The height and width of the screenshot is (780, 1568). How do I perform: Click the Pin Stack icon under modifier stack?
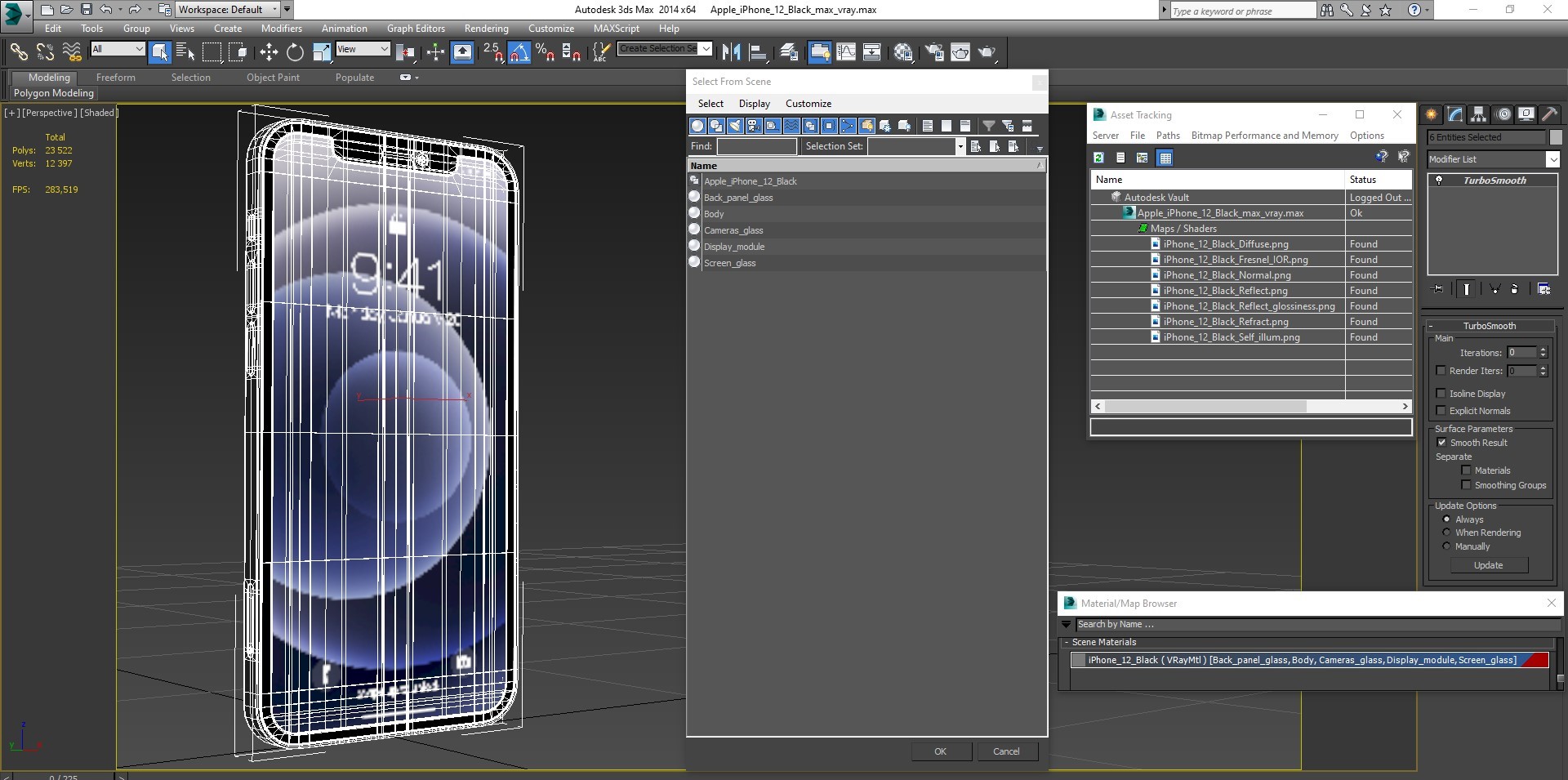(x=1438, y=289)
